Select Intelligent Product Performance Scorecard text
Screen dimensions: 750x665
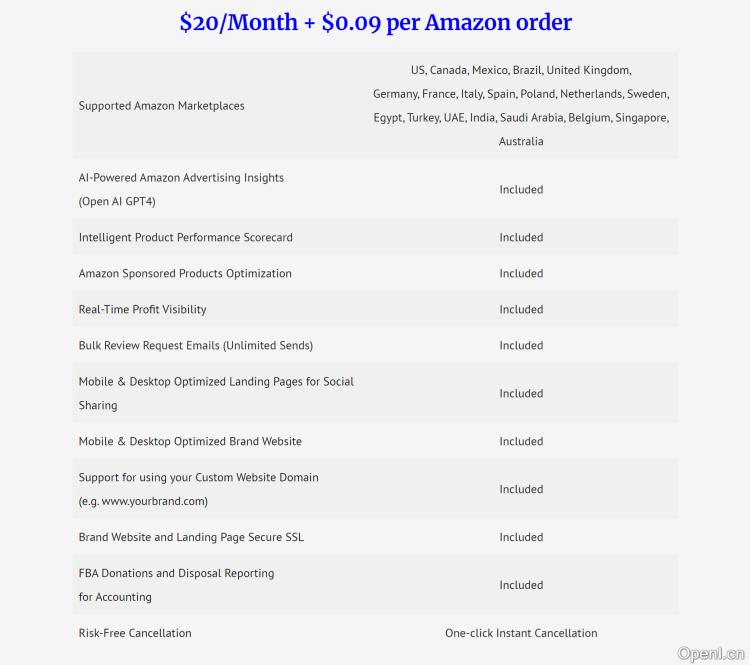(185, 238)
